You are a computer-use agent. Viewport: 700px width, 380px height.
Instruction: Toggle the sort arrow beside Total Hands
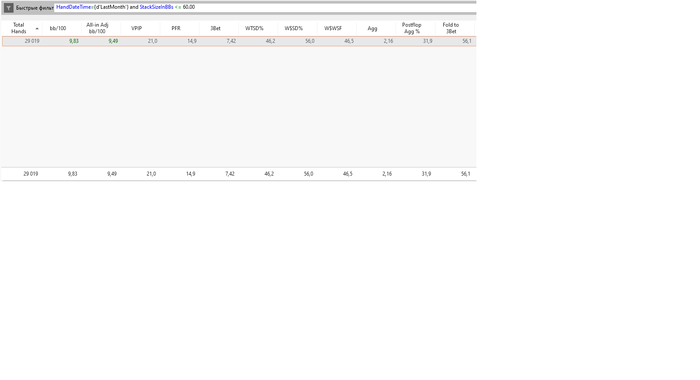pyautogui.click(x=37, y=29)
